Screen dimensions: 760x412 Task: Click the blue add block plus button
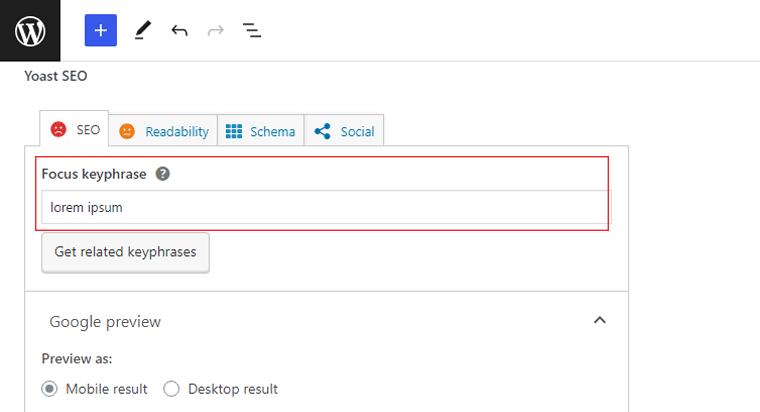[x=101, y=31]
